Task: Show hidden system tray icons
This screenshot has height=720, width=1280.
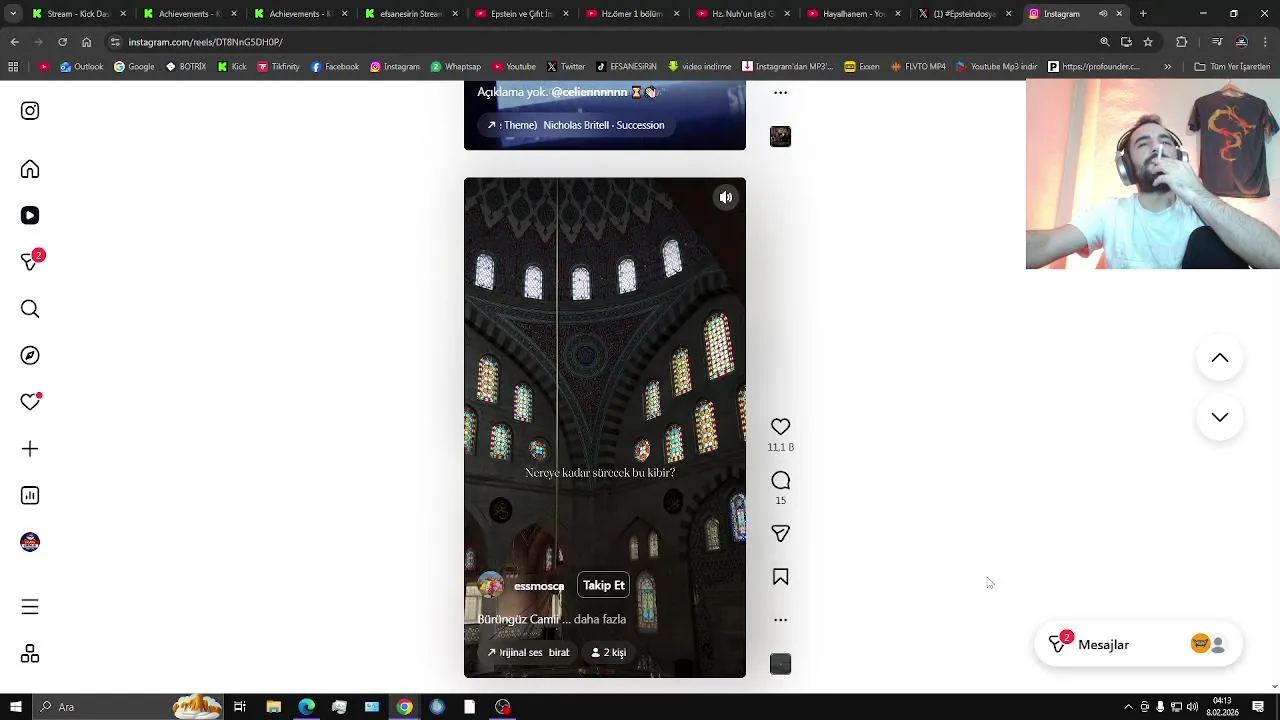Action: point(1128,707)
